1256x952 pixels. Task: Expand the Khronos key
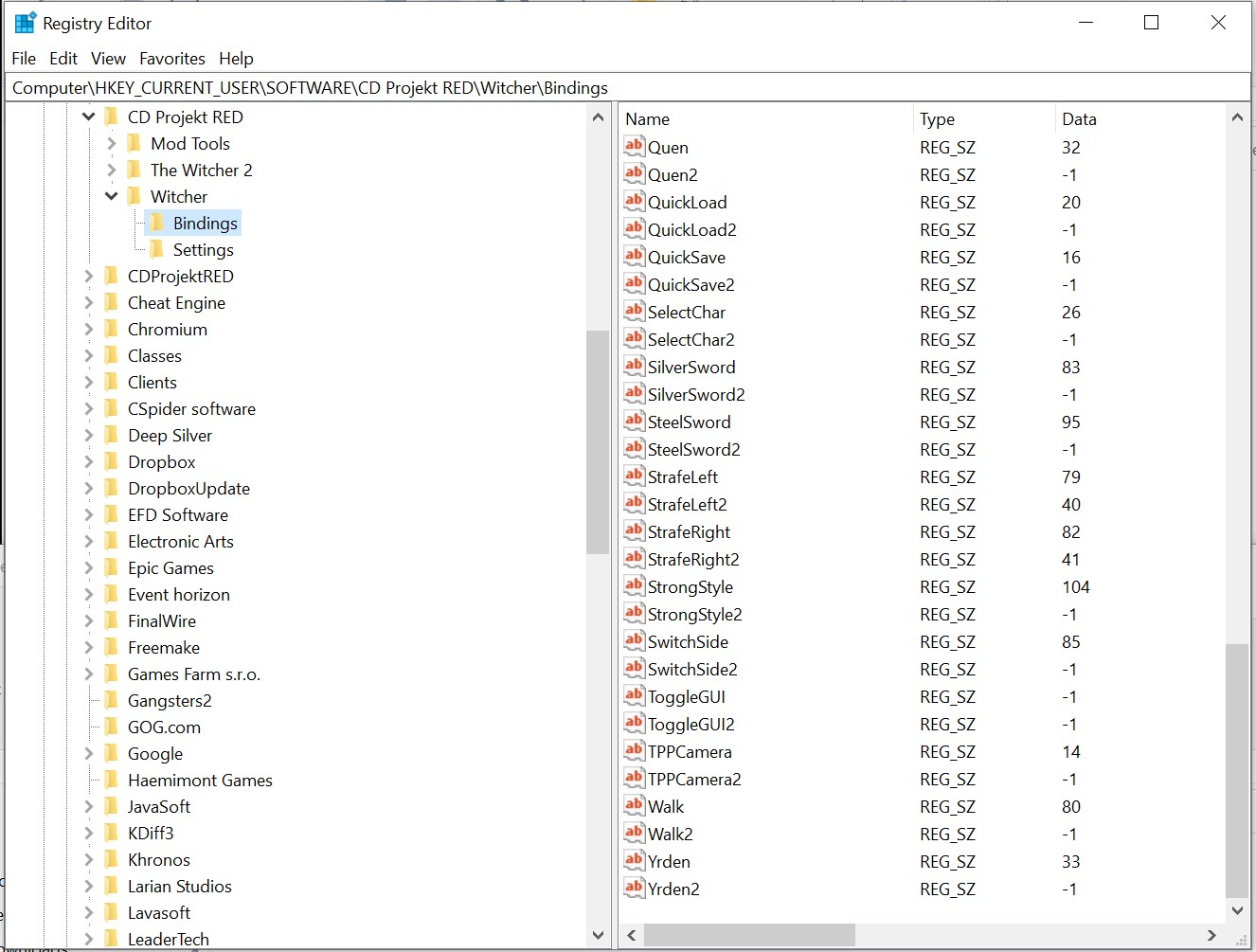[x=89, y=859]
